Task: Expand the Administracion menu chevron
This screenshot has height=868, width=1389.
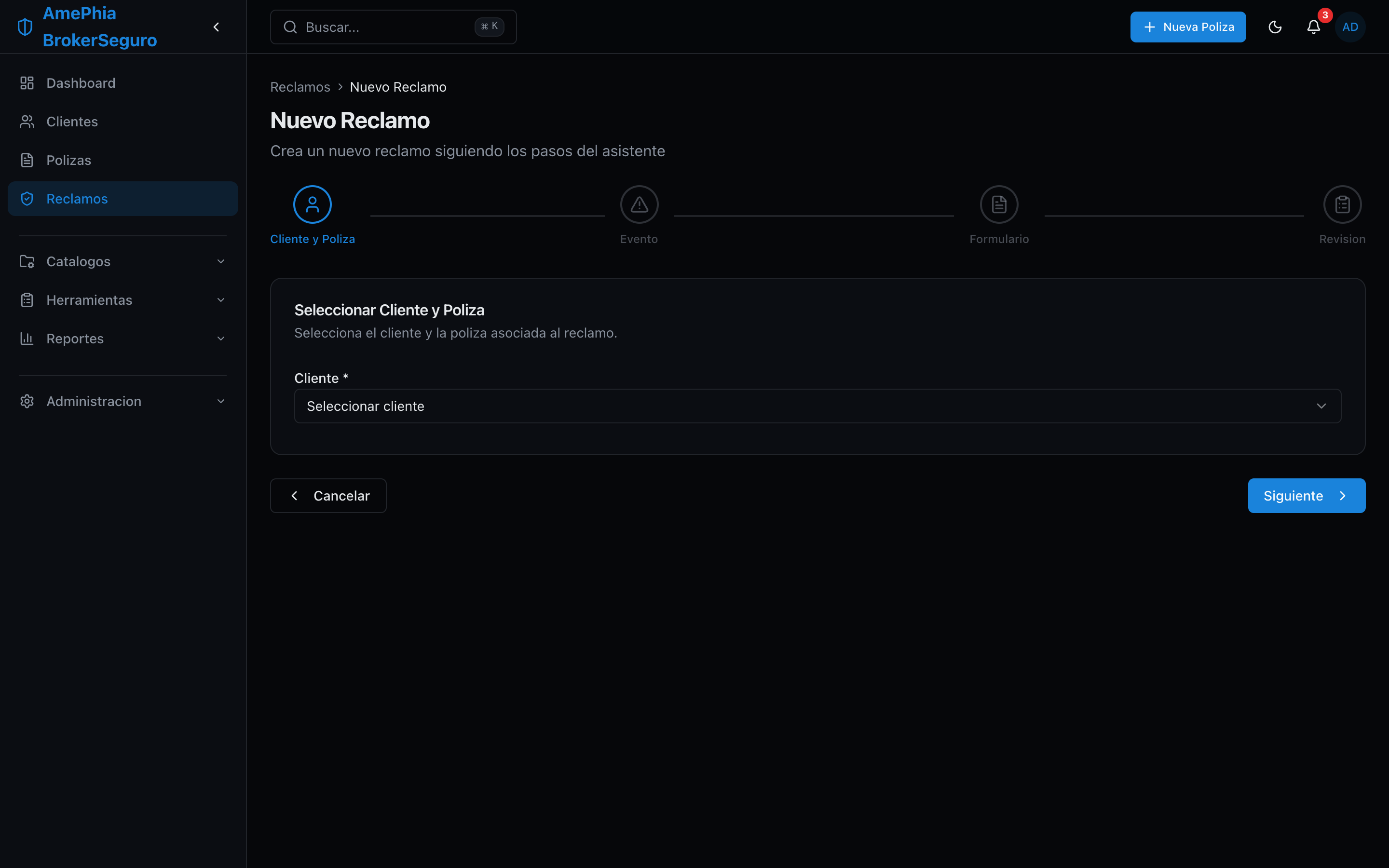Action: pos(221,401)
